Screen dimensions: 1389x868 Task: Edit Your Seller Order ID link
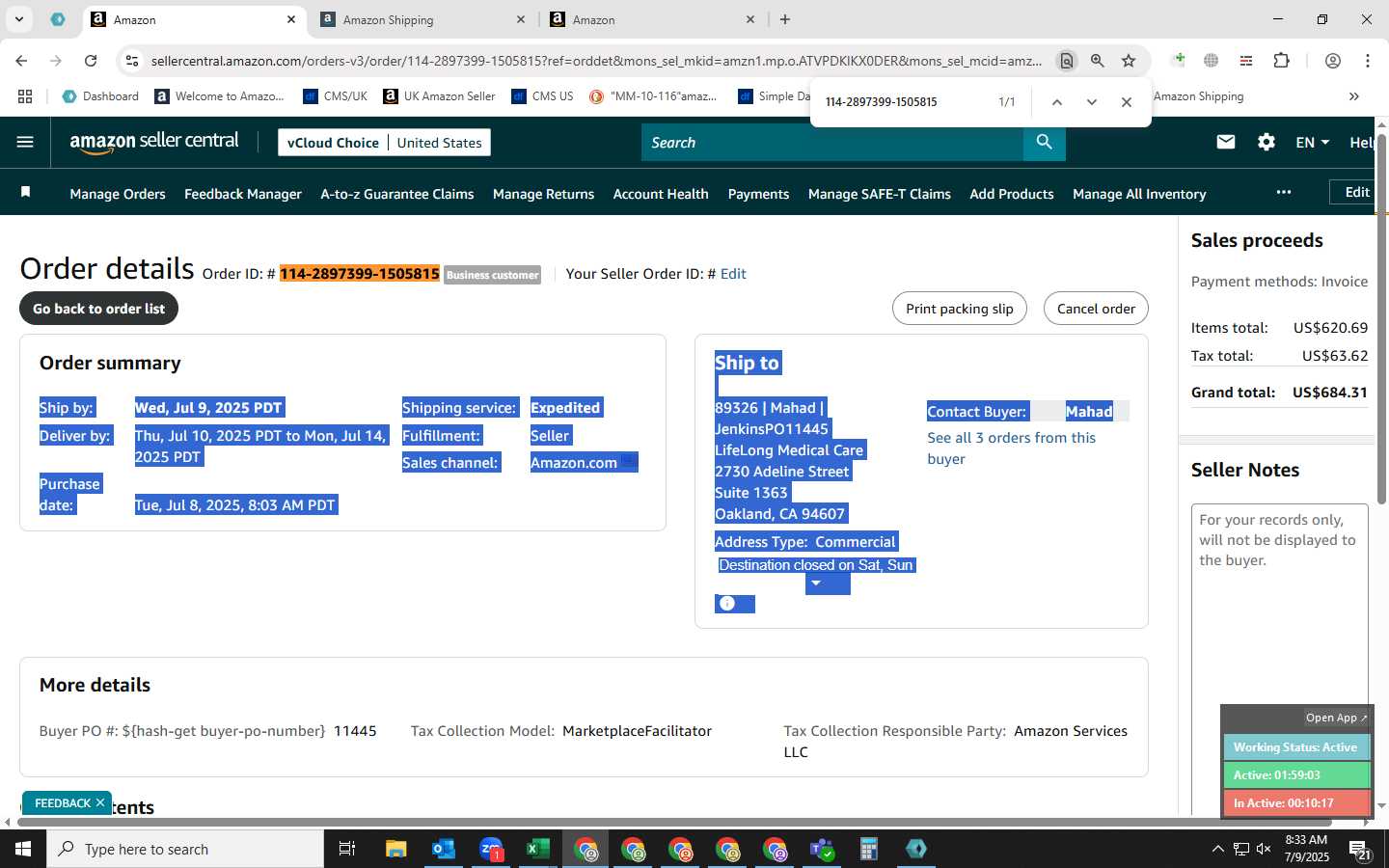733,274
